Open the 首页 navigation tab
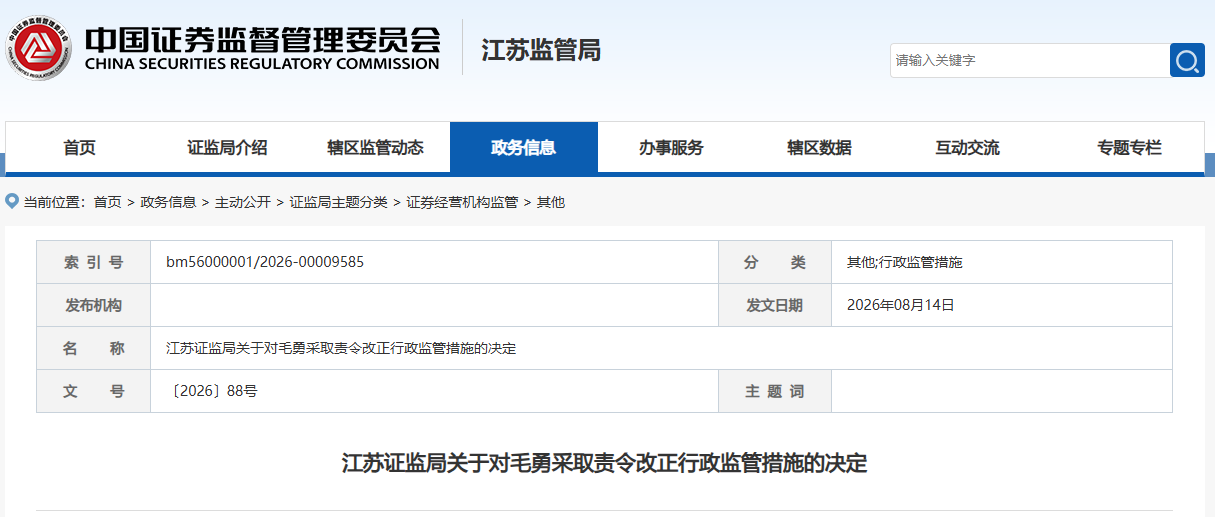This screenshot has width=1215, height=517. 80,148
